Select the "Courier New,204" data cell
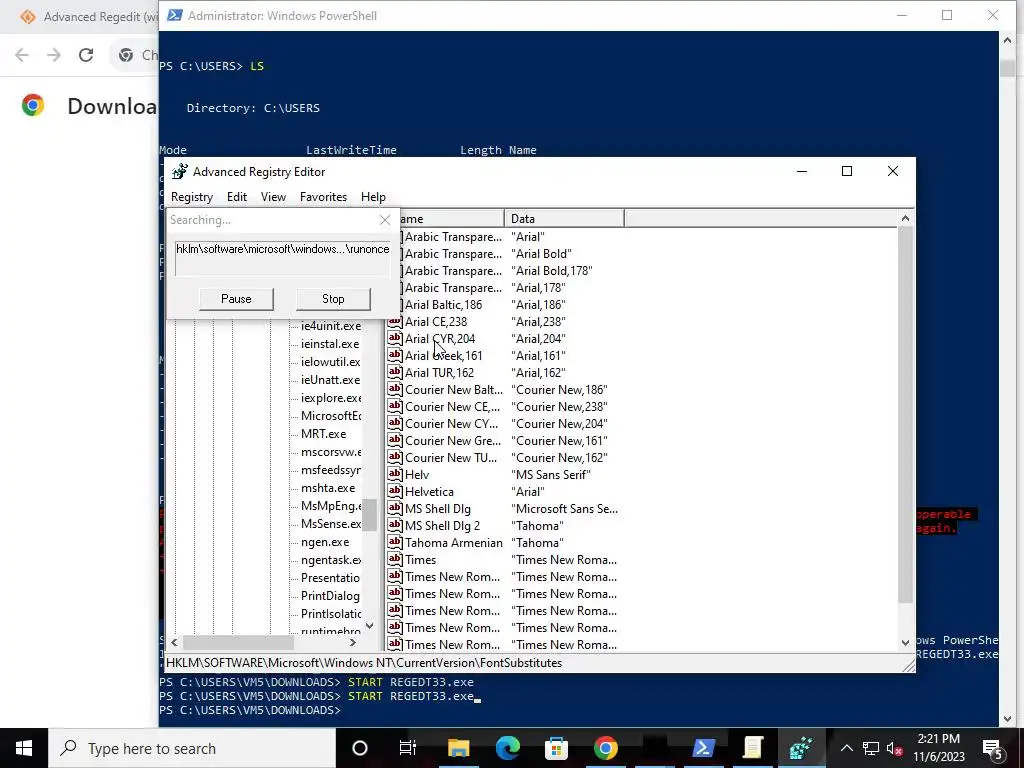Viewport: 1024px width, 768px height. point(559,424)
